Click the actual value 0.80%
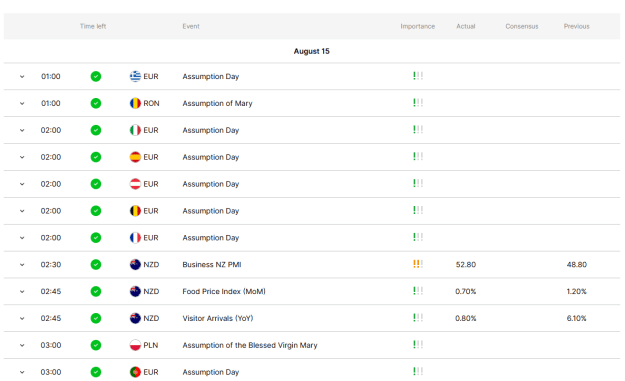Image resolution: width=625 pixels, height=381 pixels. (x=466, y=318)
